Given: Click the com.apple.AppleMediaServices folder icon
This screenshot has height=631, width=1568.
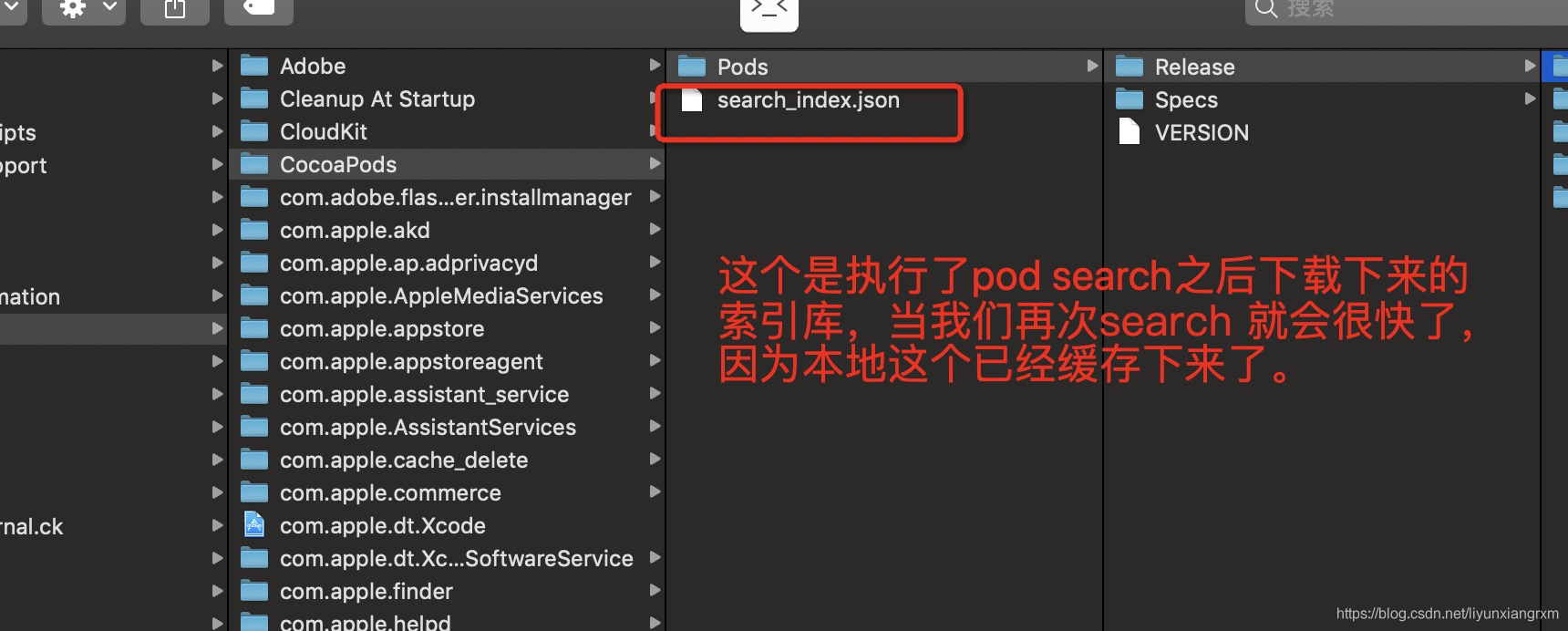Looking at the screenshot, I should pos(254,295).
